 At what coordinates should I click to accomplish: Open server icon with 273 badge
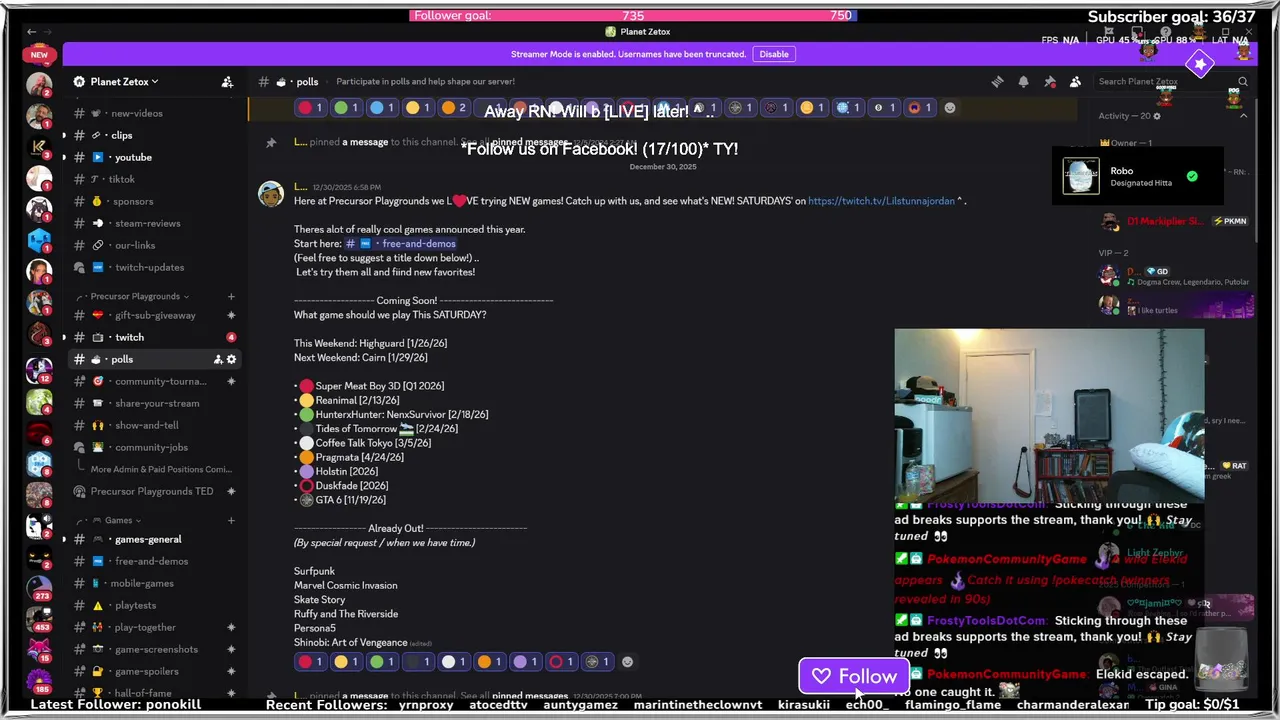(39, 587)
